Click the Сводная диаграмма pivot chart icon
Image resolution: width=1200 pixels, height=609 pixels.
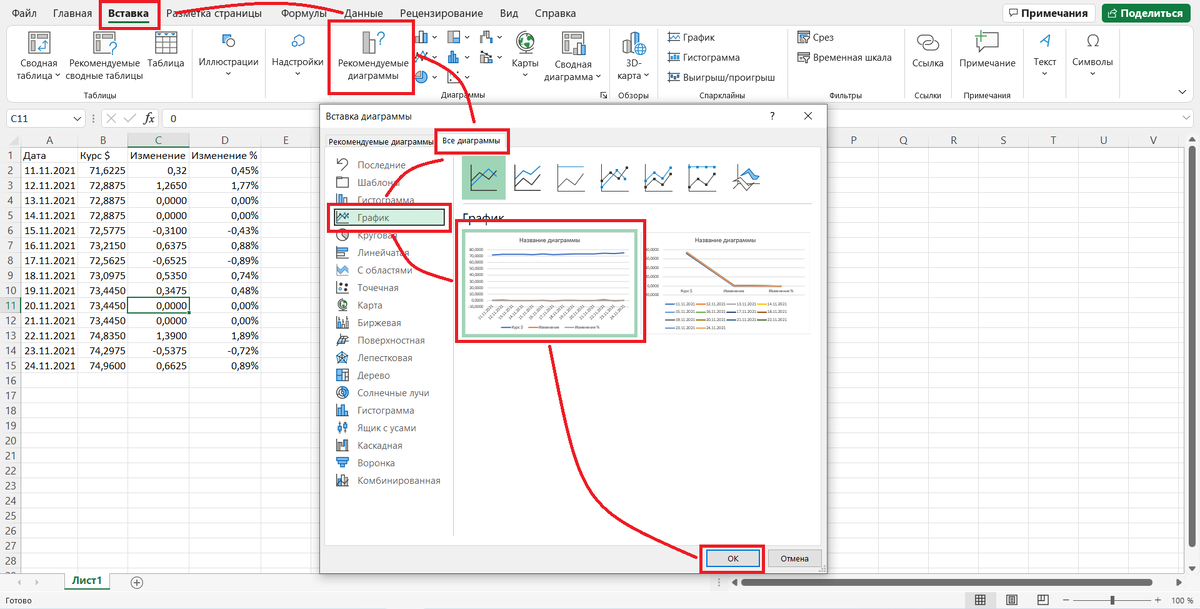pyautogui.click(x=573, y=43)
